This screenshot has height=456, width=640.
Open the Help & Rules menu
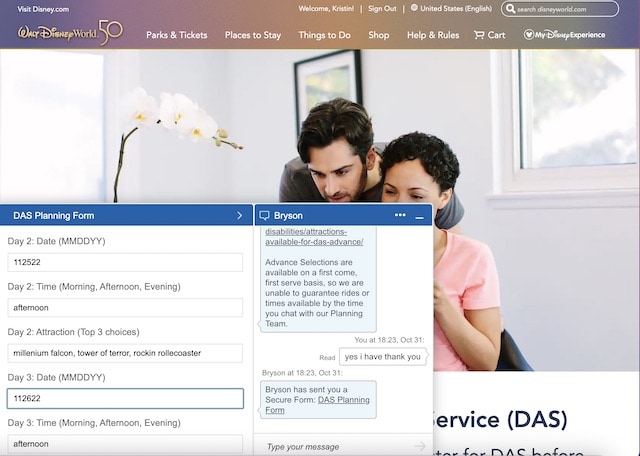click(433, 35)
